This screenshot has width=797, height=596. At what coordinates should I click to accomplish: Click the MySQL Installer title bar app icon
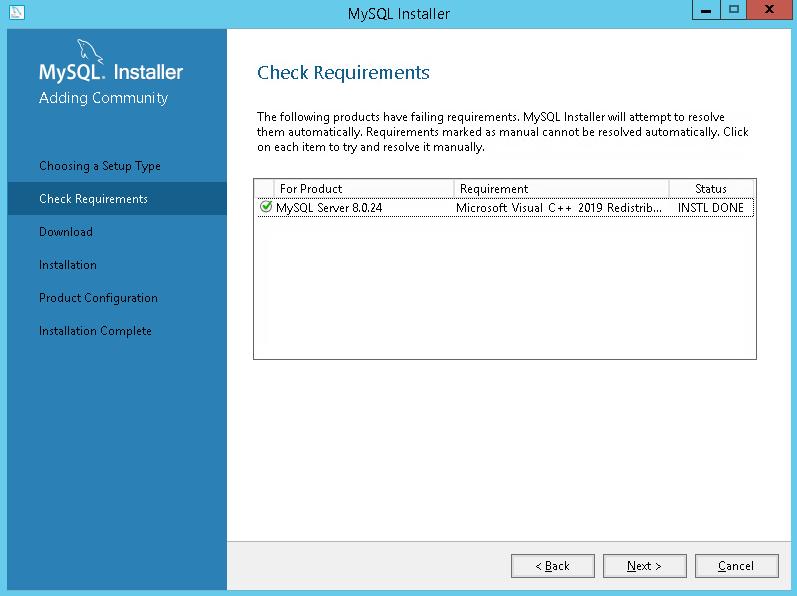[17, 12]
